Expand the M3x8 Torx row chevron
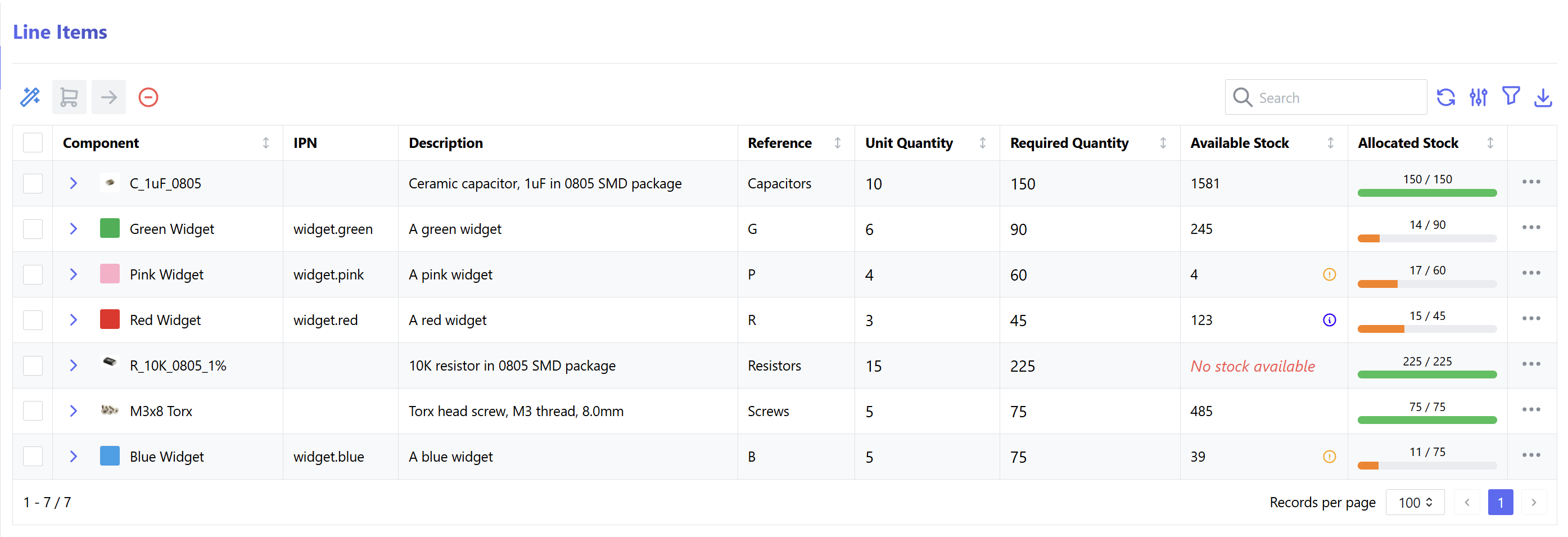Viewport: 1568px width, 537px height. (74, 411)
